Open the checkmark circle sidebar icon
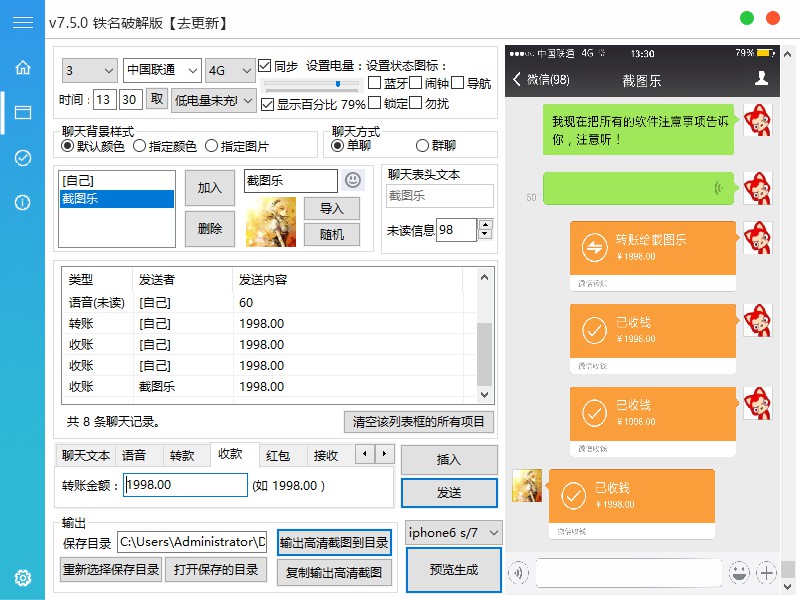The width and height of the screenshot is (800, 600). [x=22, y=158]
